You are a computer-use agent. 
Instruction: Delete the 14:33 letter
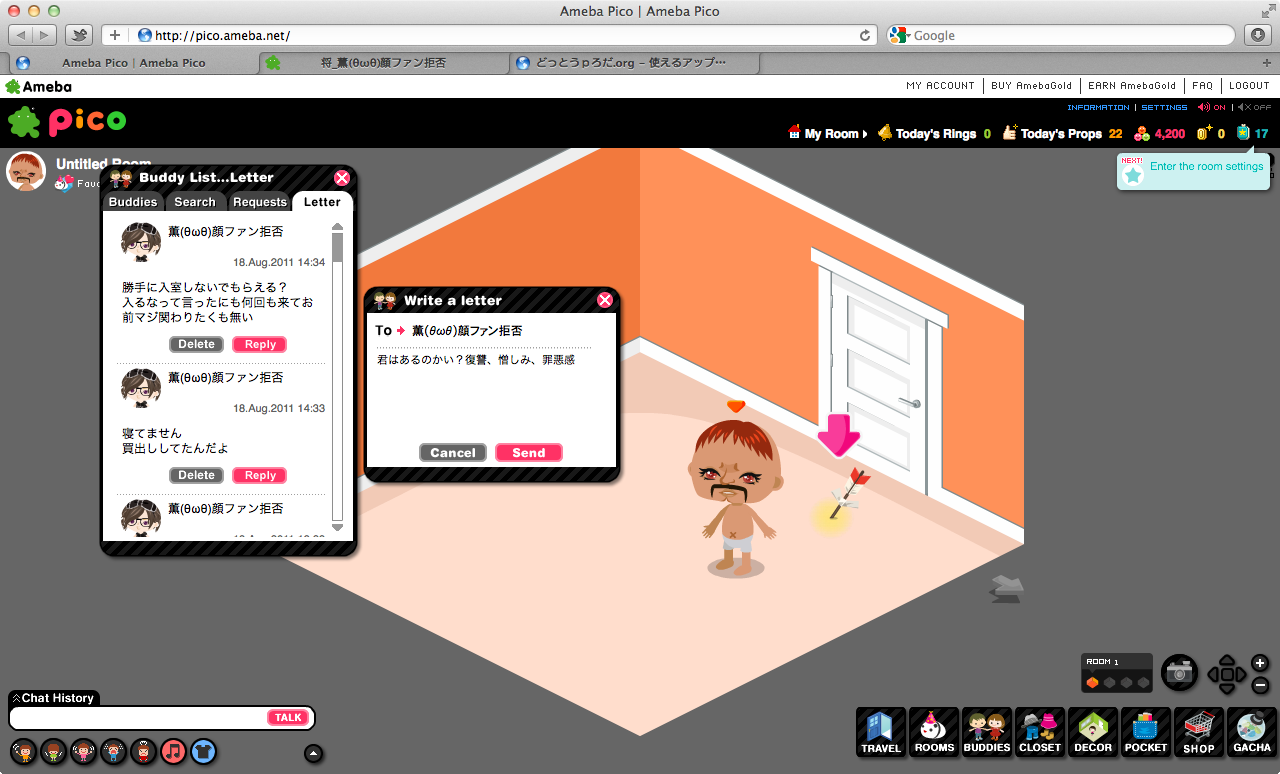[x=197, y=475]
